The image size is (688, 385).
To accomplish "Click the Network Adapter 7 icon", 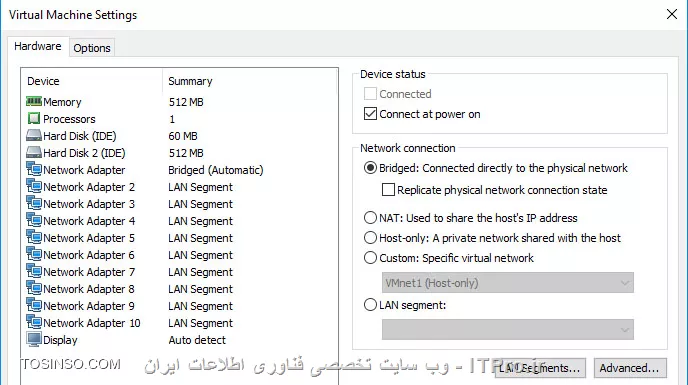I will [34, 272].
